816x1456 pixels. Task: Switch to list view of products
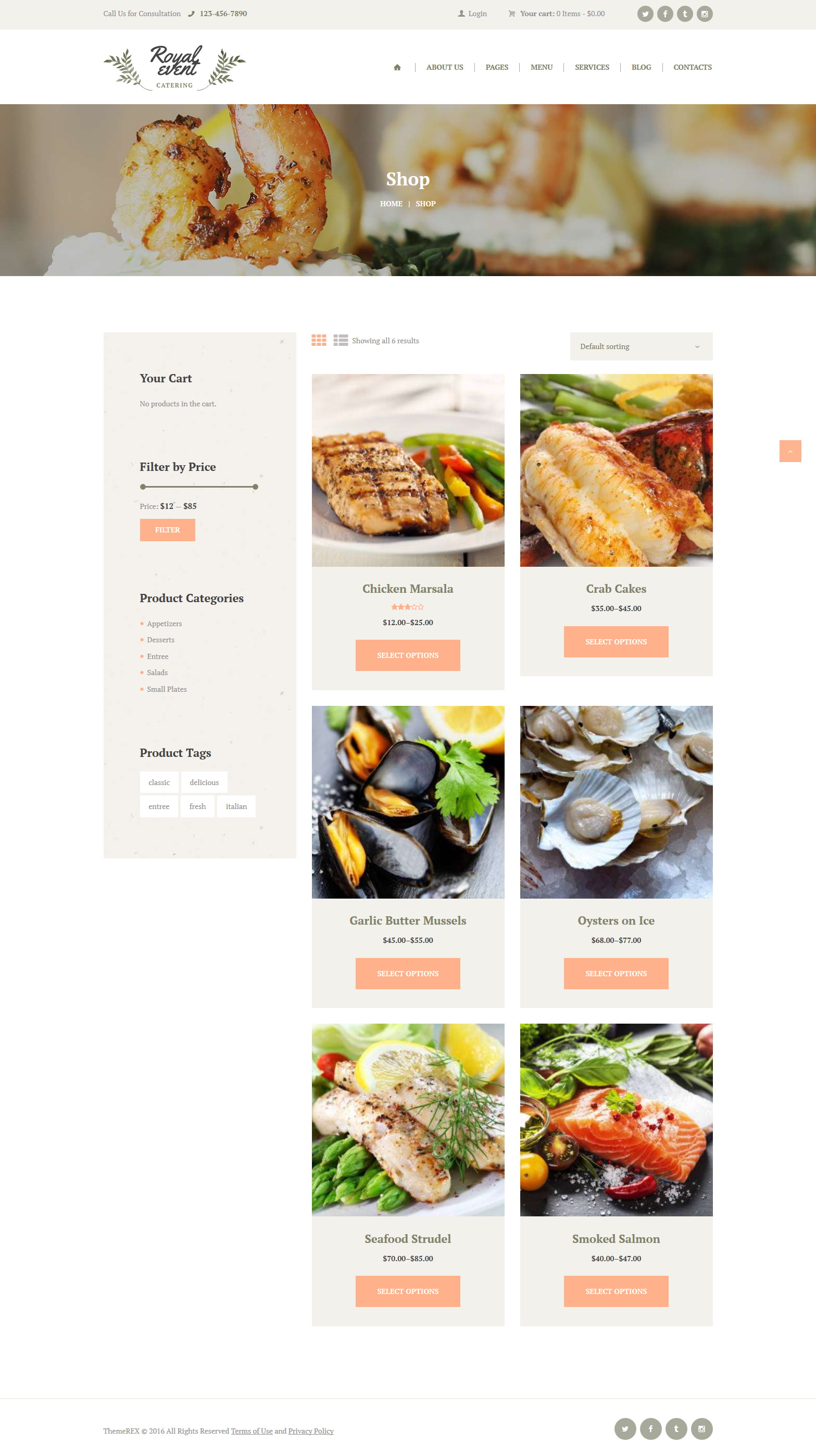(340, 340)
